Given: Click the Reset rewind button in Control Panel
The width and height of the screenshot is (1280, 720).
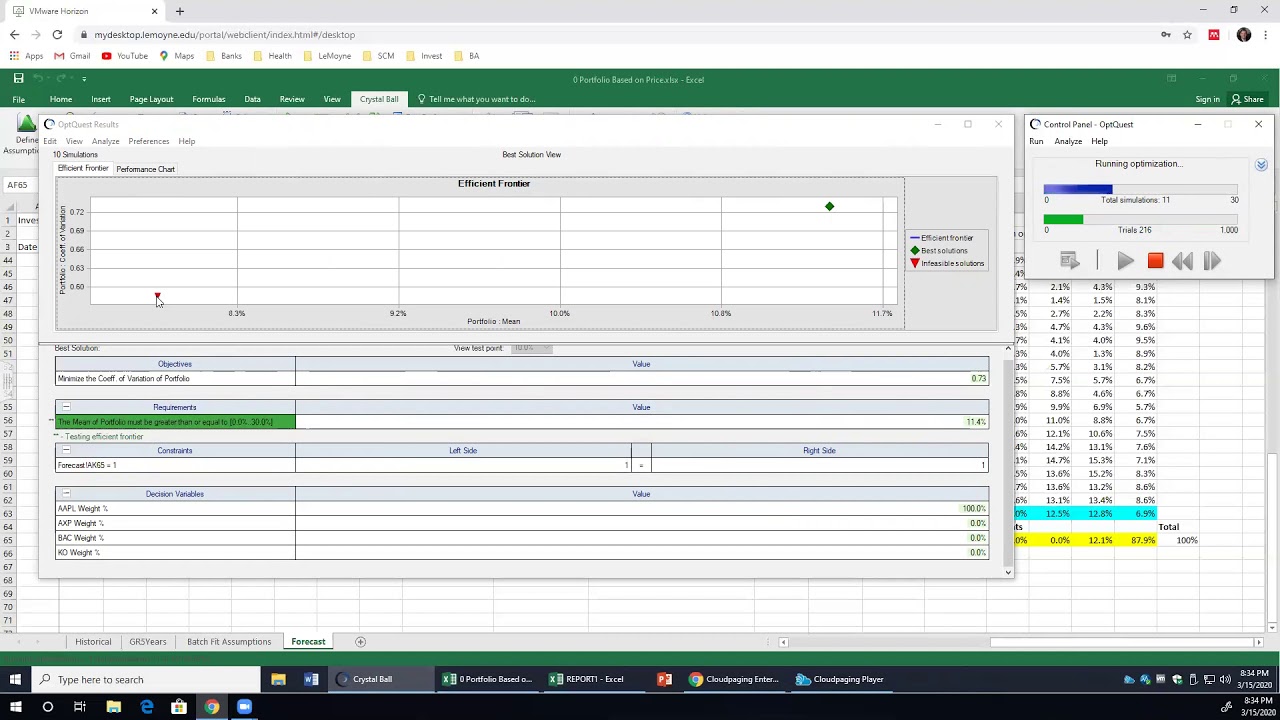Looking at the screenshot, I should 1183,261.
